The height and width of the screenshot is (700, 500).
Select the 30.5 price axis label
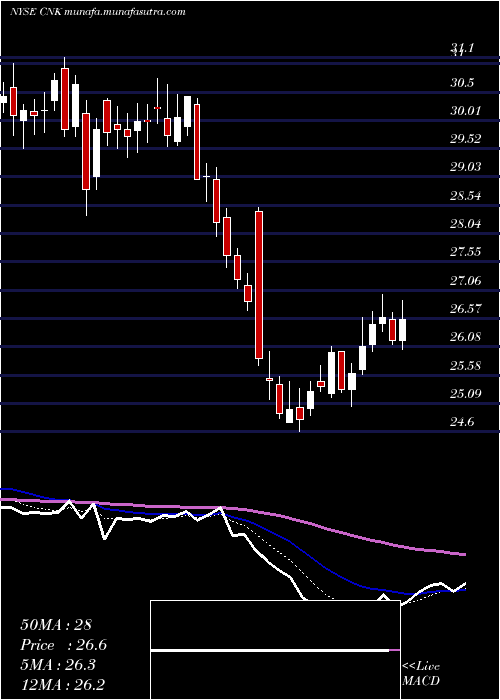click(462, 83)
